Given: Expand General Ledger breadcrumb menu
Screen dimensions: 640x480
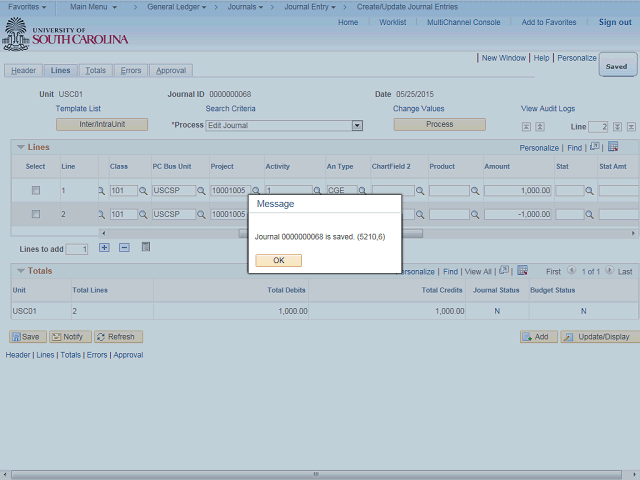Looking at the screenshot, I should 176,7.
